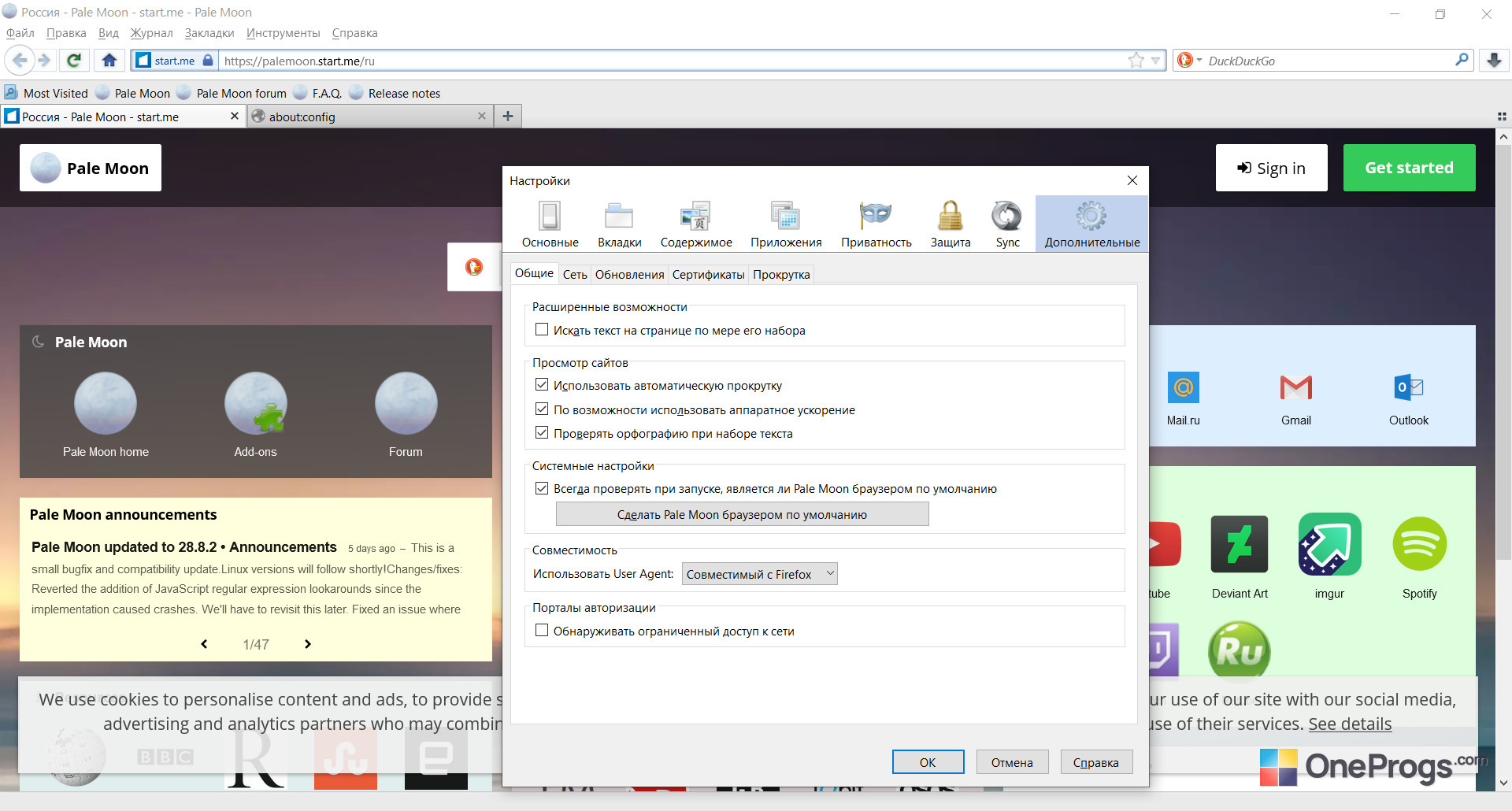Viewport: 1512px width, 811px height.
Task: Switch to the Сертификаты sub-tab
Action: pyautogui.click(x=708, y=275)
